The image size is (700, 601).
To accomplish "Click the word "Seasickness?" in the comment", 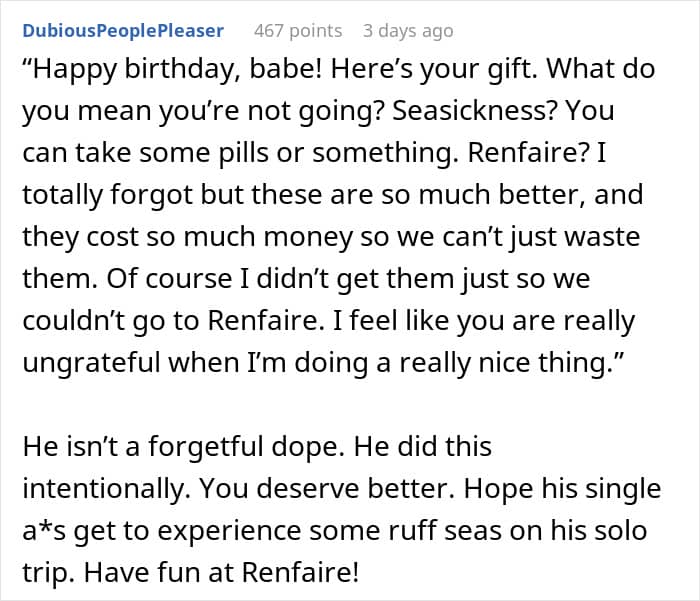I will coord(474,111).
